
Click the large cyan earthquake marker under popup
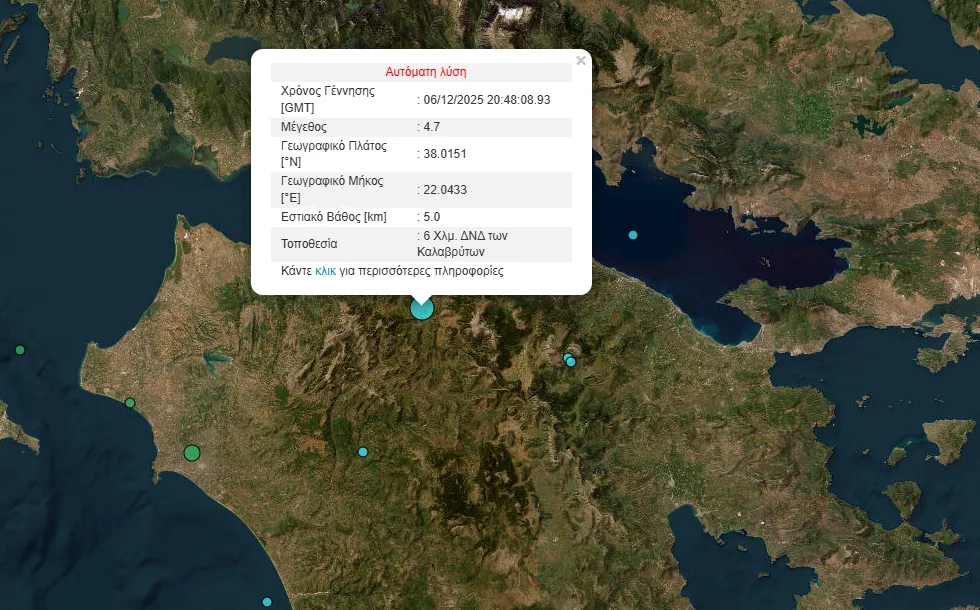[x=422, y=308]
